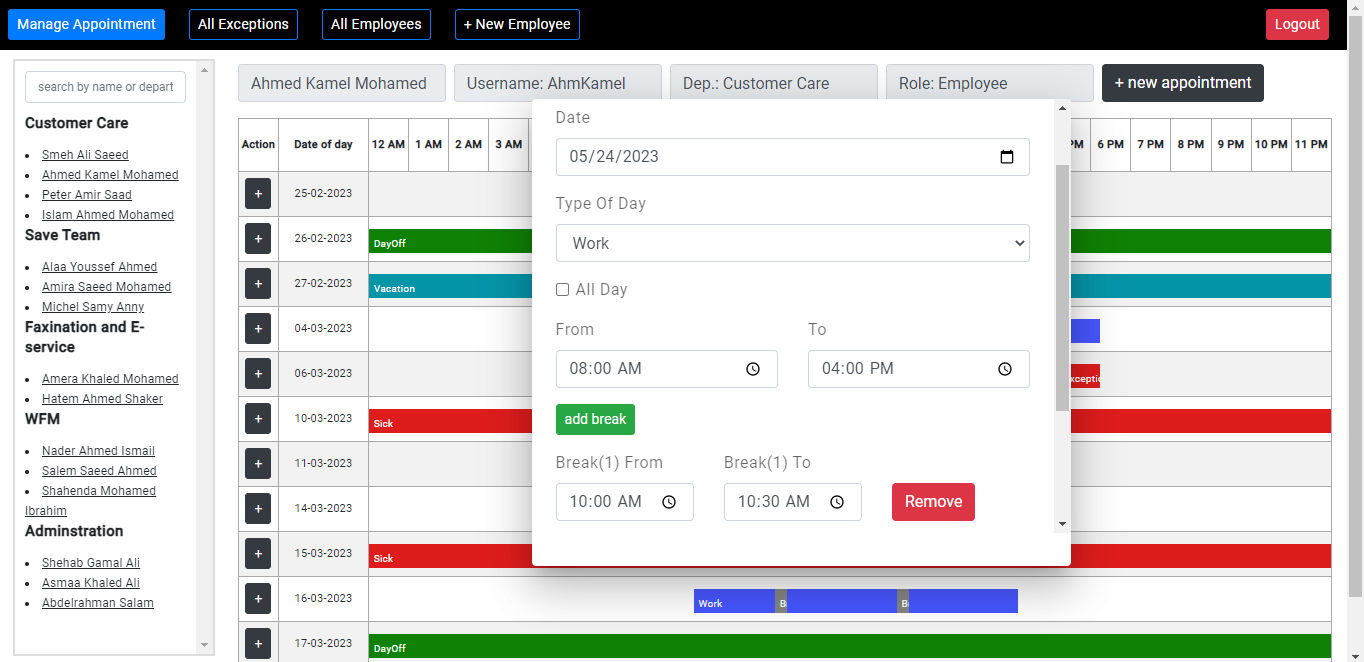Click the Break(1) From time 10:00 AM
The image size is (1364, 662).
coord(625,502)
